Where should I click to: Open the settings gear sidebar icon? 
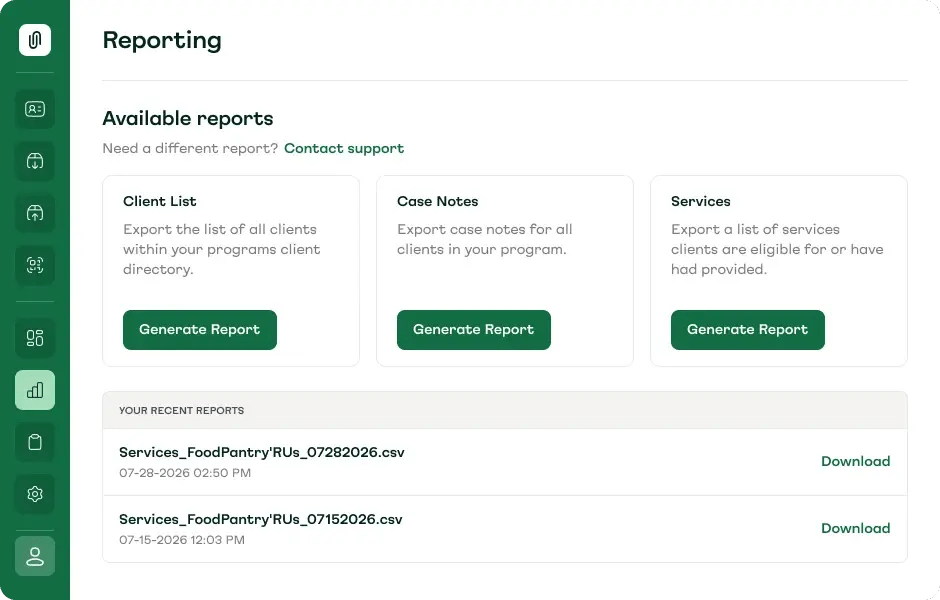pos(35,494)
